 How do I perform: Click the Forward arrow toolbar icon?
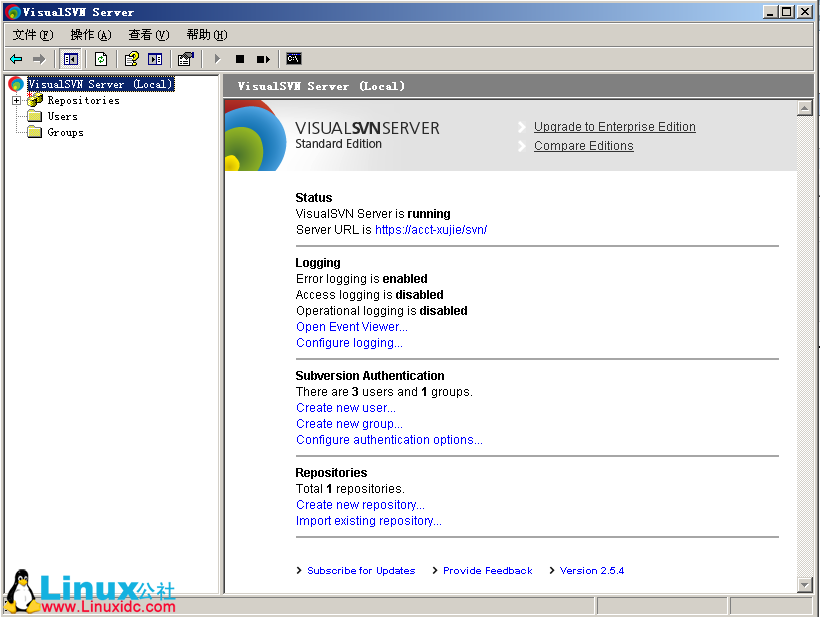(39, 59)
